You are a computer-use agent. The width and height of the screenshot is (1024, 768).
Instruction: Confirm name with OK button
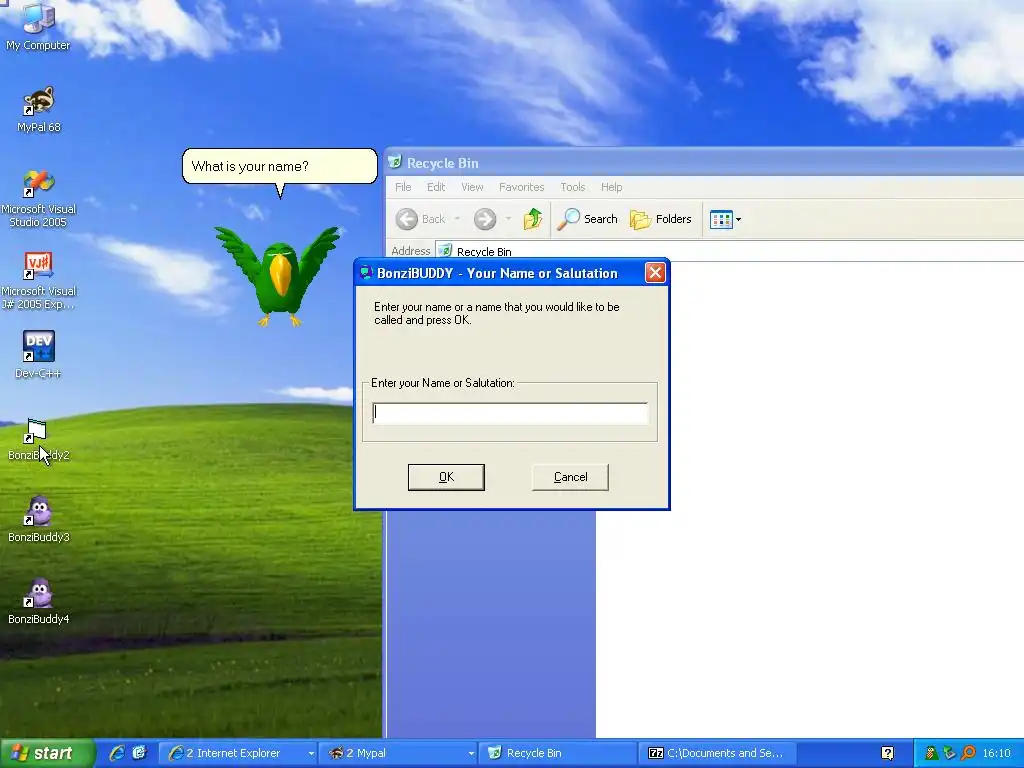(446, 477)
